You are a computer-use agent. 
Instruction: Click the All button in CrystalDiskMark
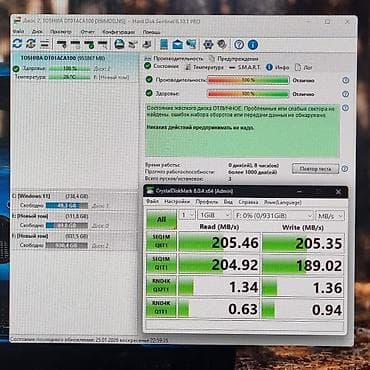pos(161,219)
